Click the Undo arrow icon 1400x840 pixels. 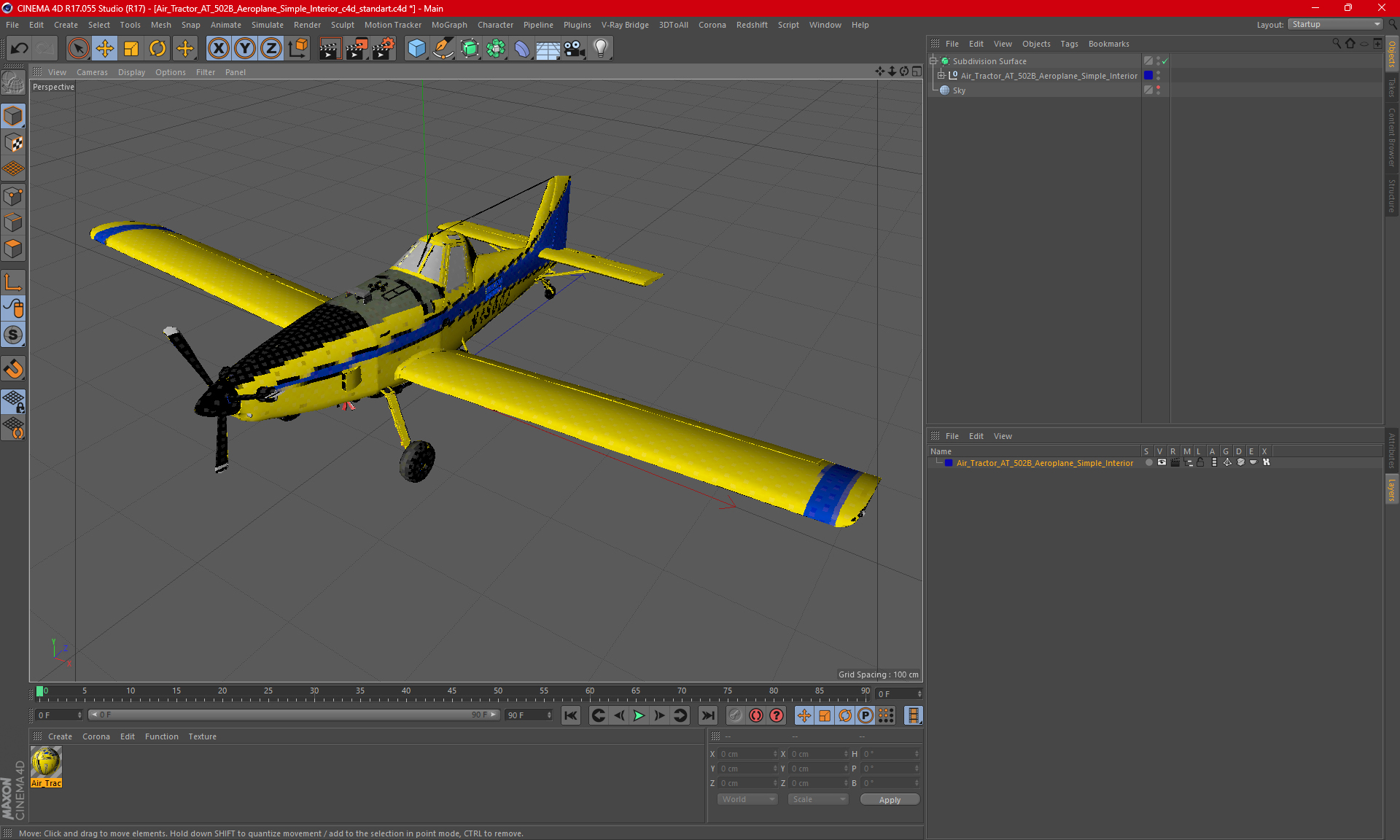20,49
